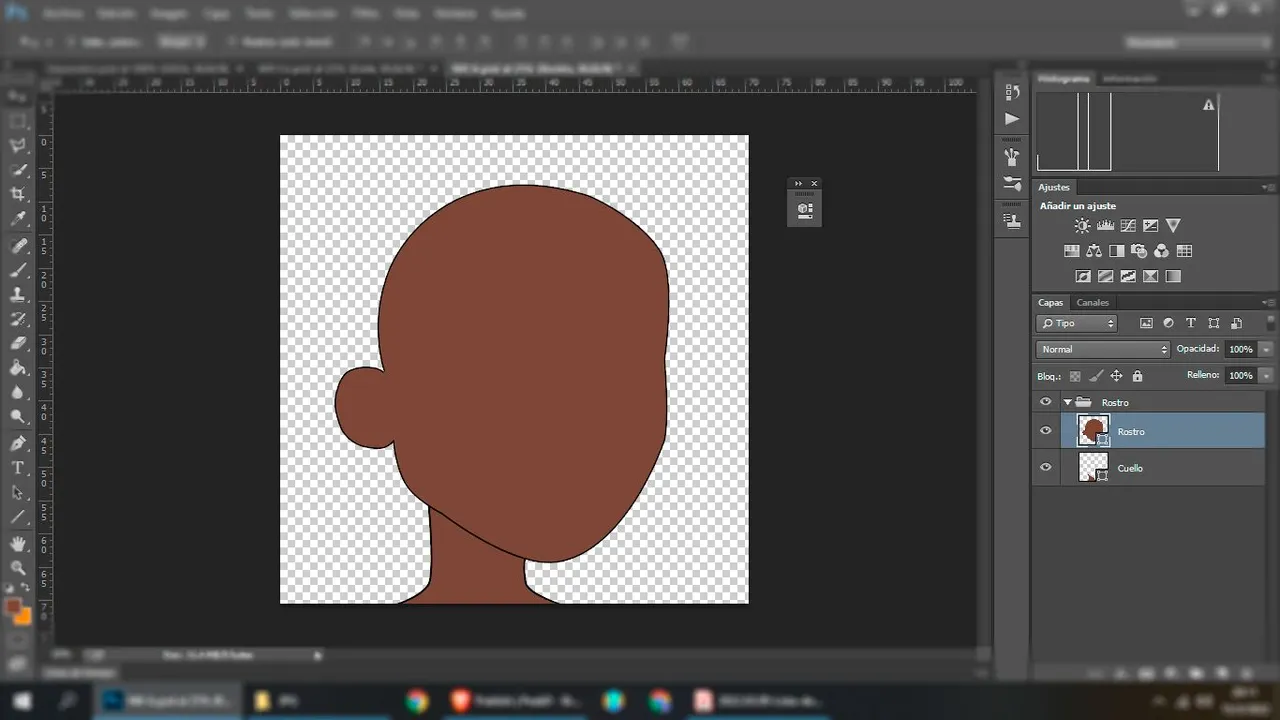This screenshot has width=1280, height=720.
Task: Select the Quick Selection tool
Action: coord(18,171)
